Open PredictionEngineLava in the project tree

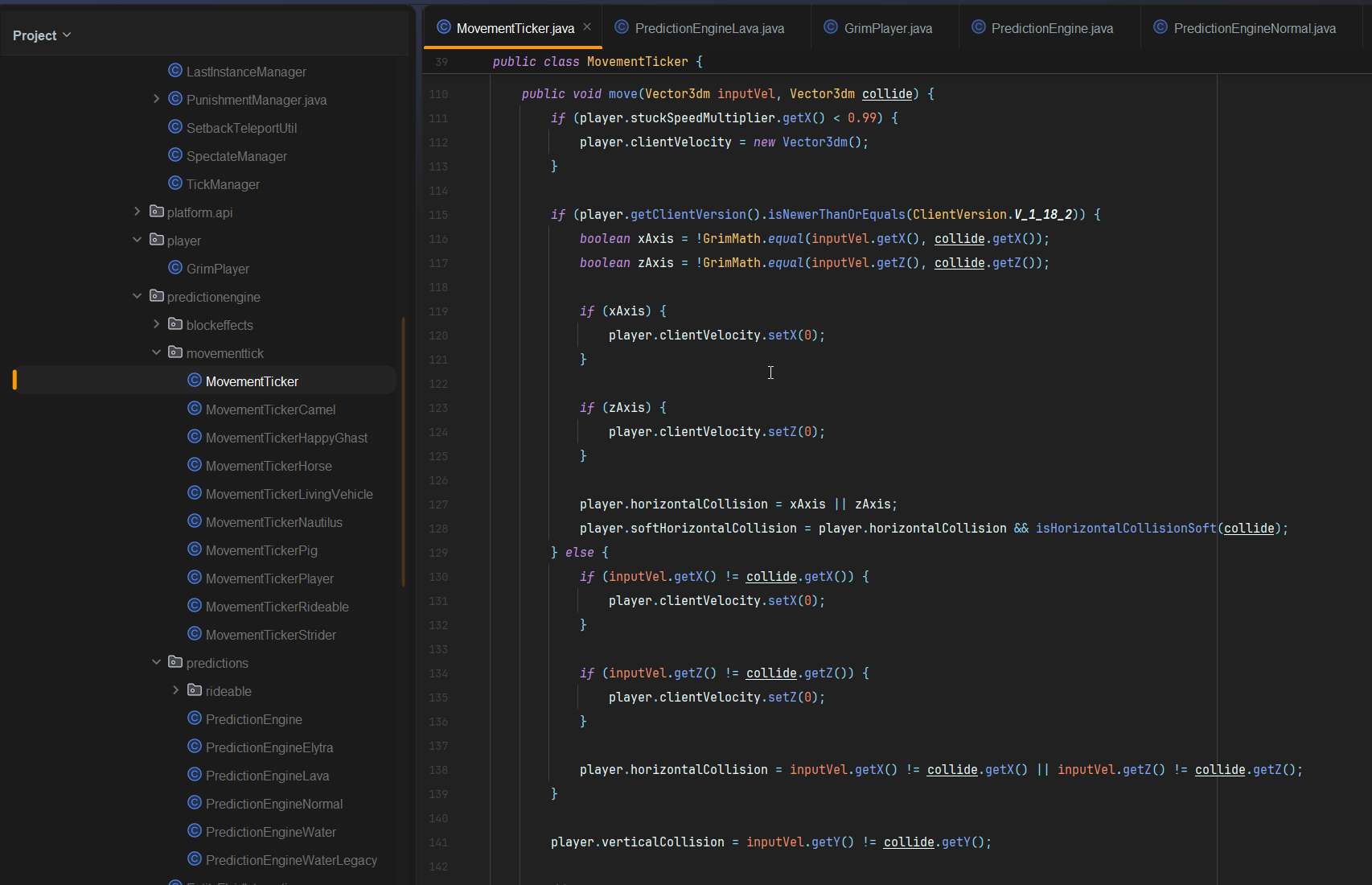point(268,776)
